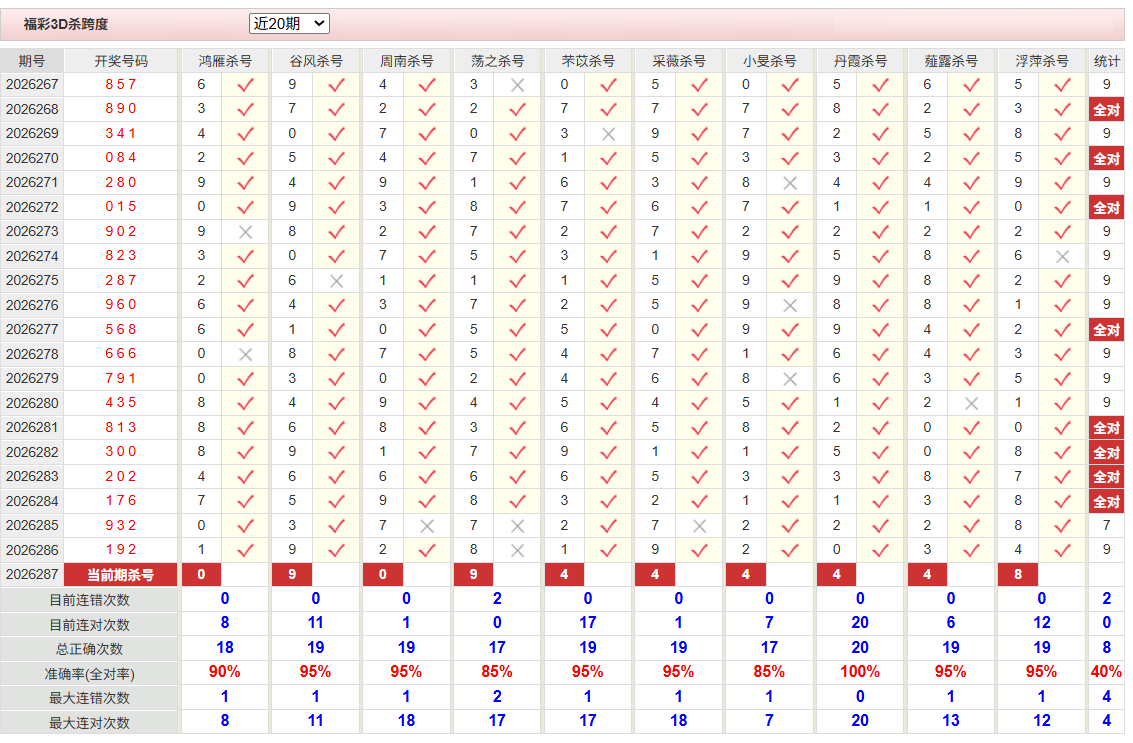Click the check mark in row 2026286 under 浮萍杀号
Viewport: 1133px width, 743px height.
point(1062,551)
